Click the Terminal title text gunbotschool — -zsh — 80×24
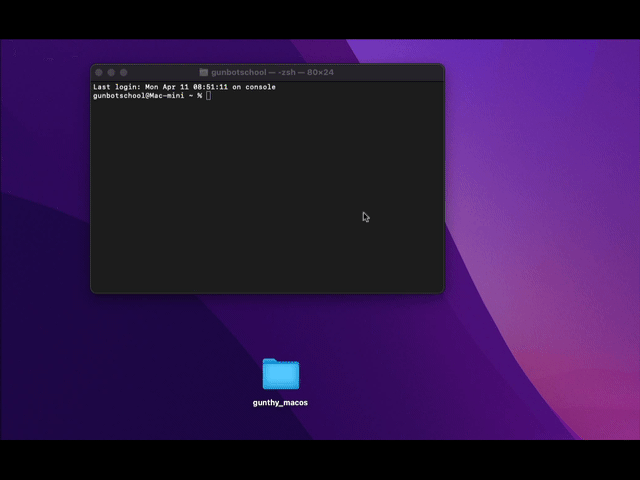Viewport: 640px width, 480px height. 272,72
